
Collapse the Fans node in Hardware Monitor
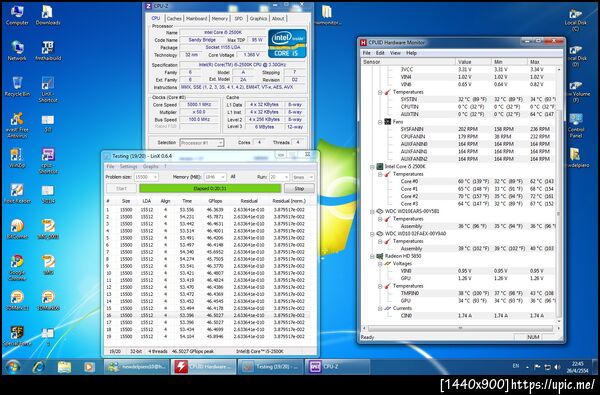(380, 122)
